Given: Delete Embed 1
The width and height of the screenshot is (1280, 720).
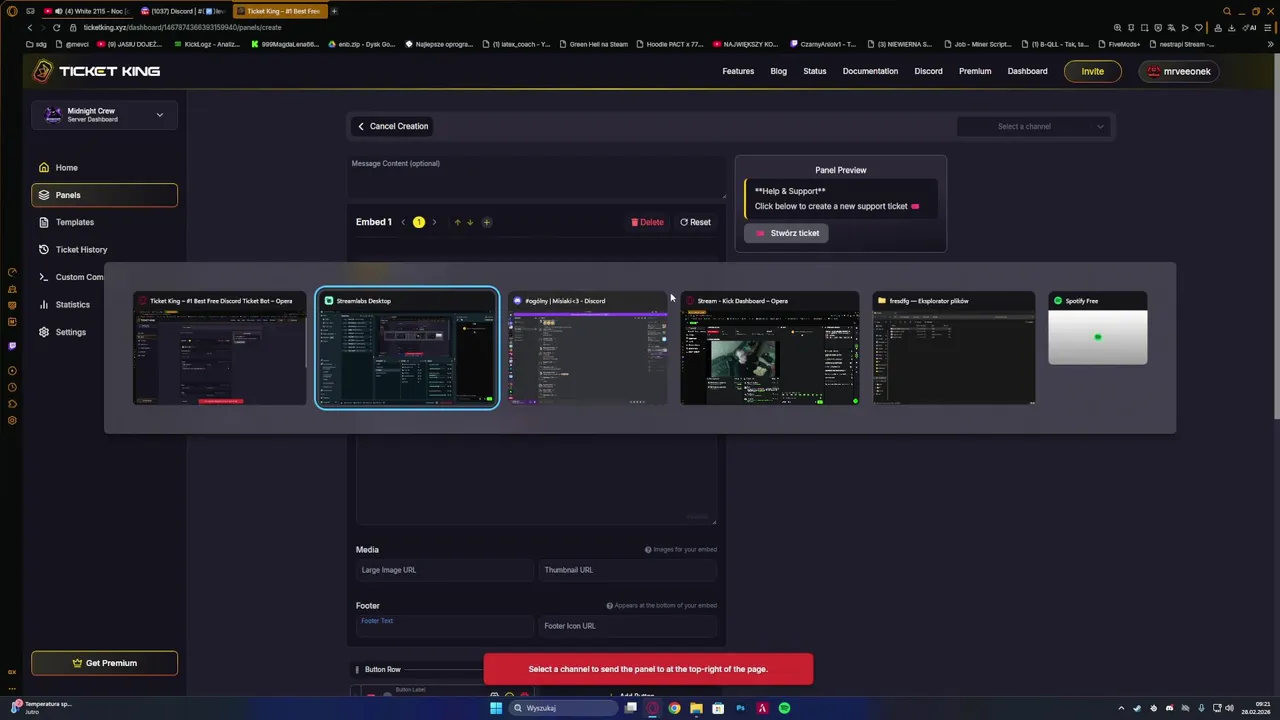Looking at the screenshot, I should click(647, 222).
